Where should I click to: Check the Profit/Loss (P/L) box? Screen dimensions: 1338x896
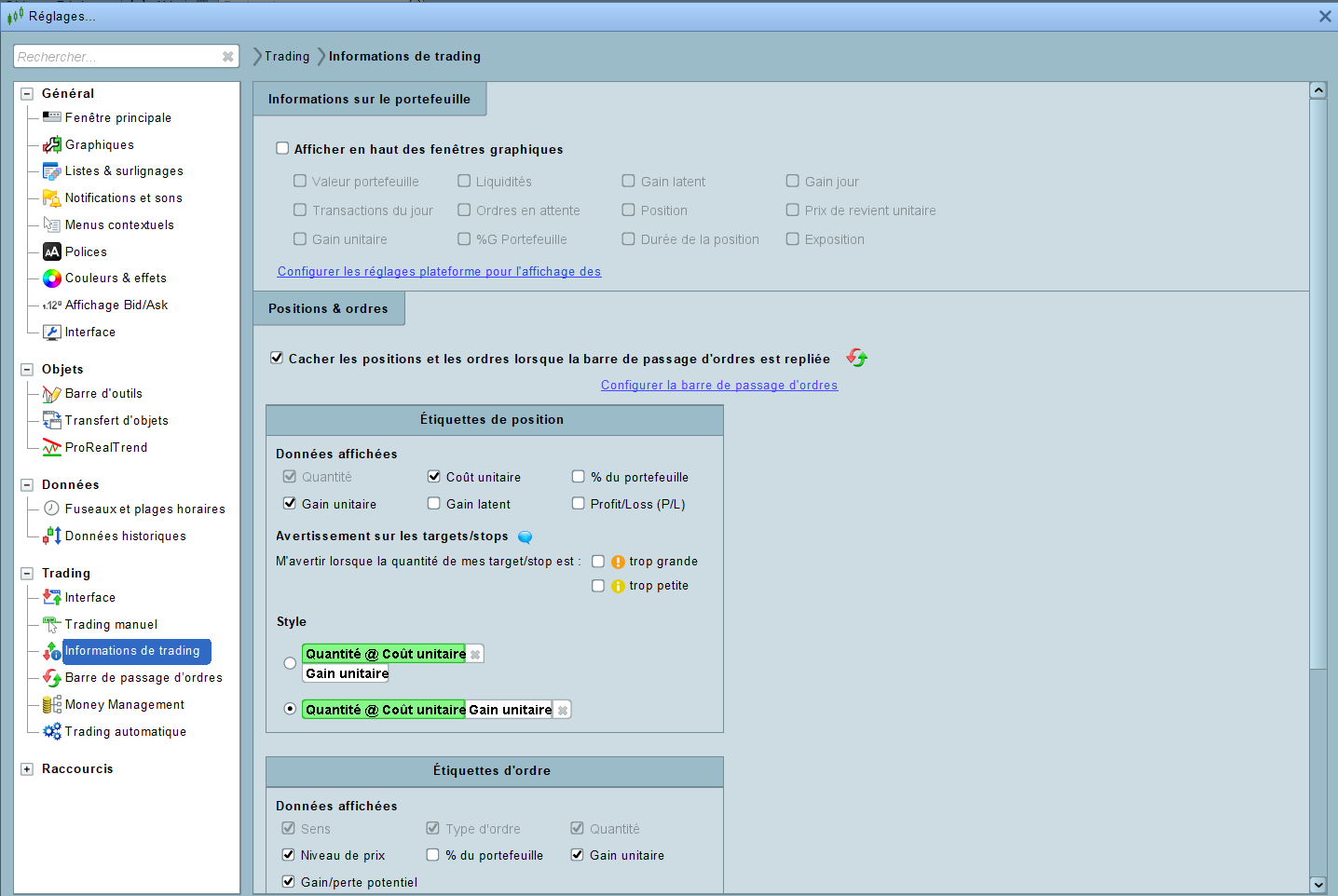click(579, 503)
